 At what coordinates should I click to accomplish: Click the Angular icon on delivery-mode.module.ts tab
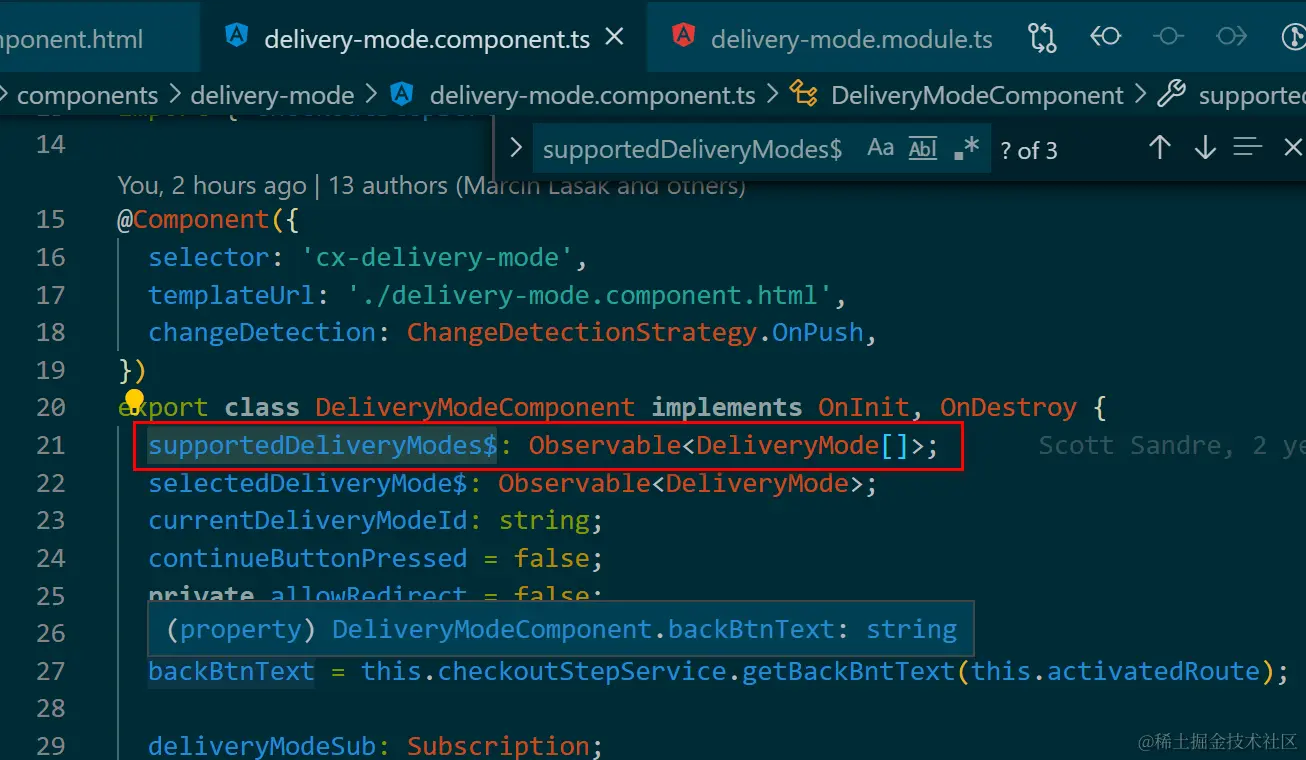pos(684,38)
